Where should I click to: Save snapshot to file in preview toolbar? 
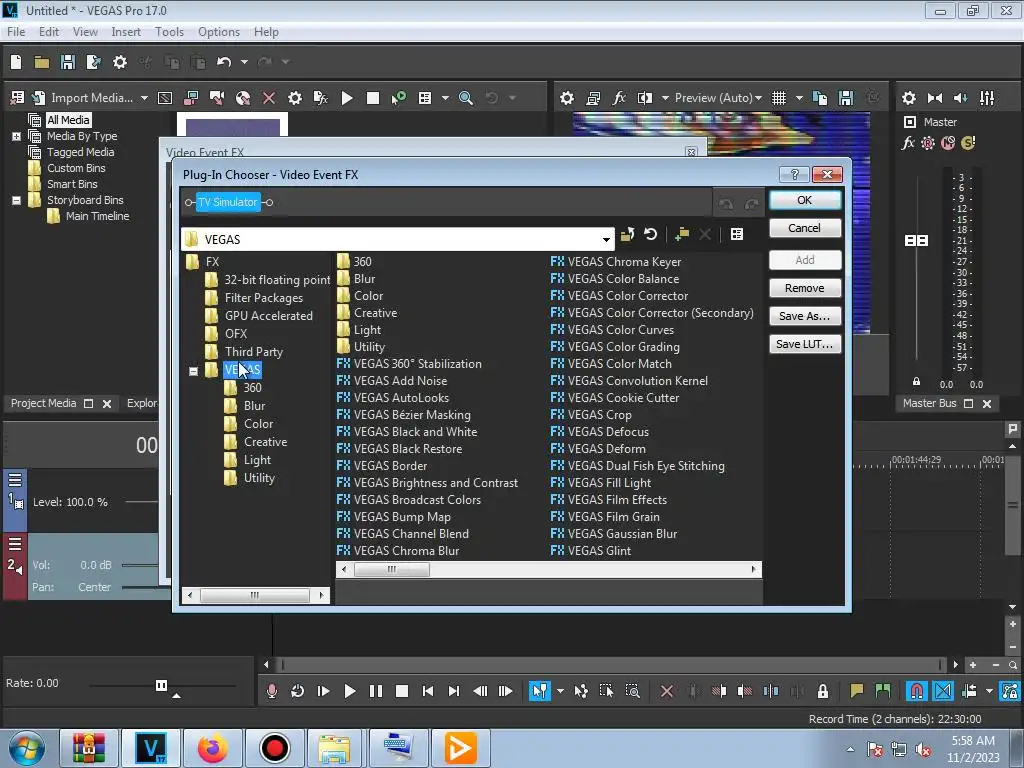click(846, 98)
